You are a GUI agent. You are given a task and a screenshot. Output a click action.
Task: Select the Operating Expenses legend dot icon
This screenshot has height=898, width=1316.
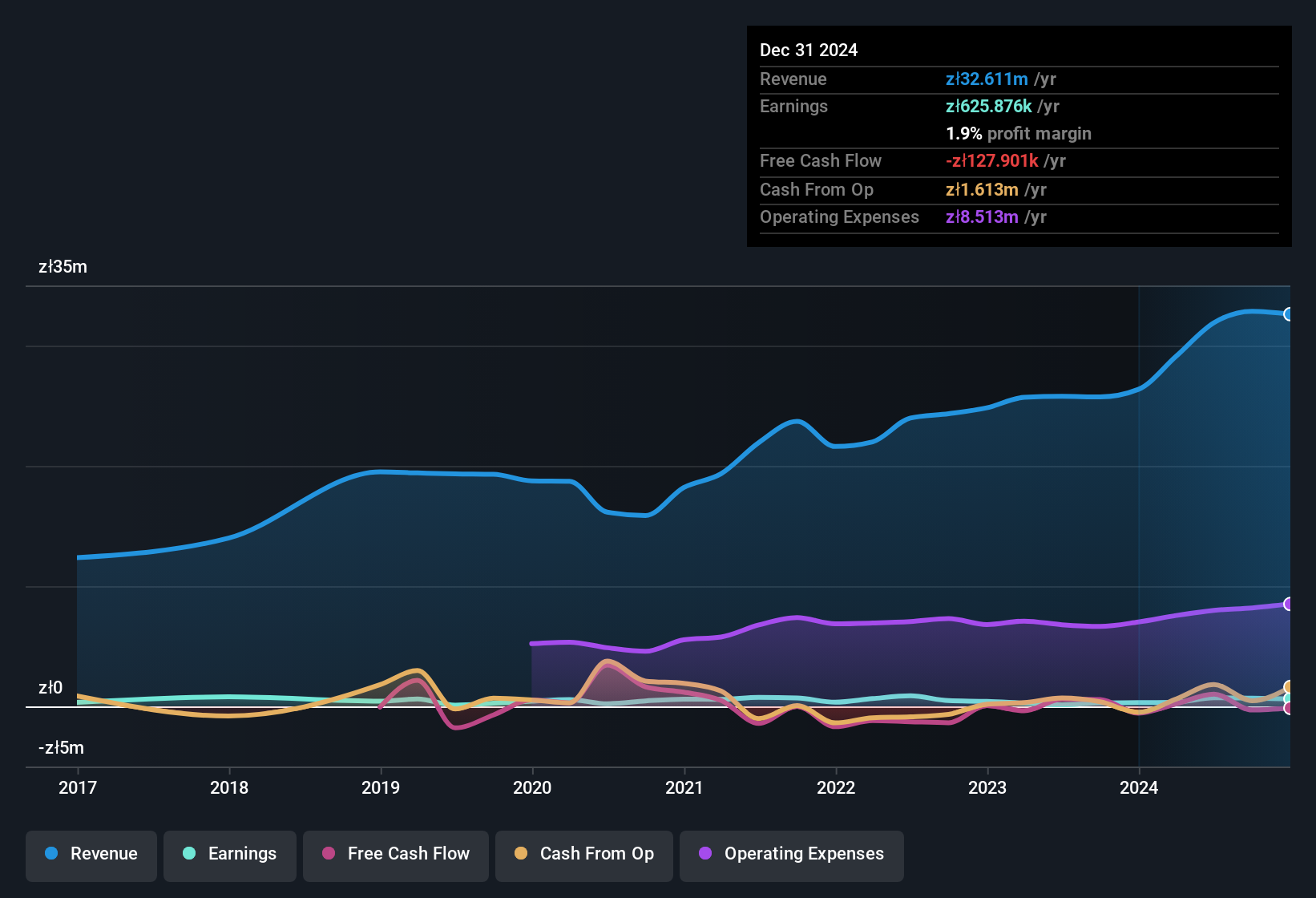705,854
